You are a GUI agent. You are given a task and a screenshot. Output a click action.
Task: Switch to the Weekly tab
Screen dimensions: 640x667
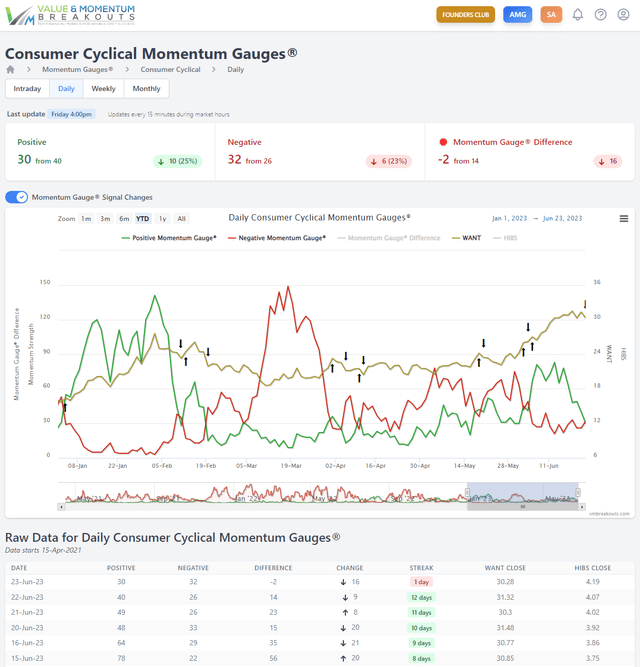[x=103, y=88]
